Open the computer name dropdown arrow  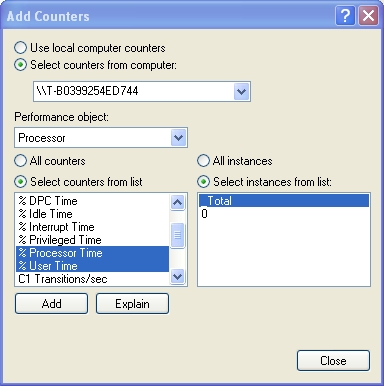[242, 91]
